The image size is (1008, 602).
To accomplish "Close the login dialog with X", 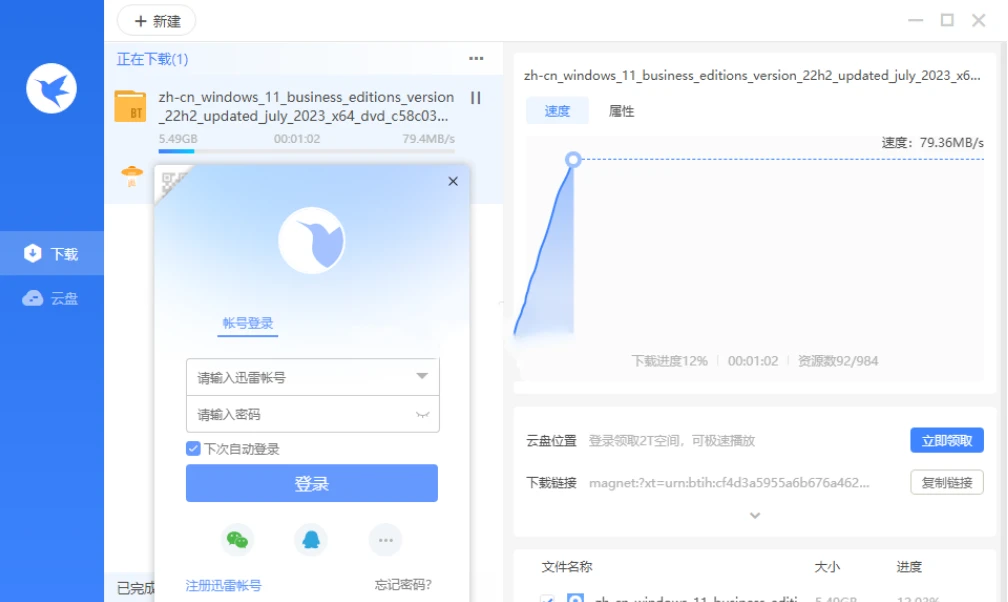I will pos(453,181).
